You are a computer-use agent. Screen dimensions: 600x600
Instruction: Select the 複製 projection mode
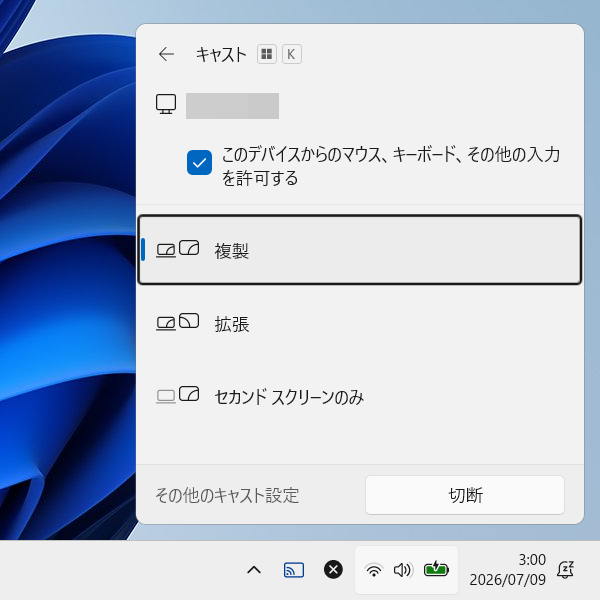coord(360,249)
